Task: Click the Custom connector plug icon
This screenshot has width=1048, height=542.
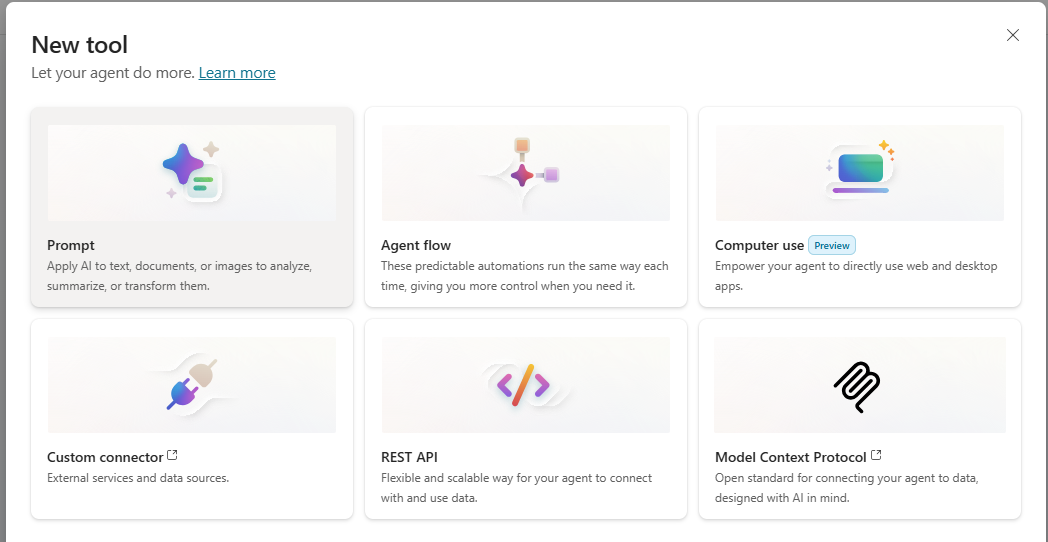Action: pyautogui.click(x=191, y=384)
